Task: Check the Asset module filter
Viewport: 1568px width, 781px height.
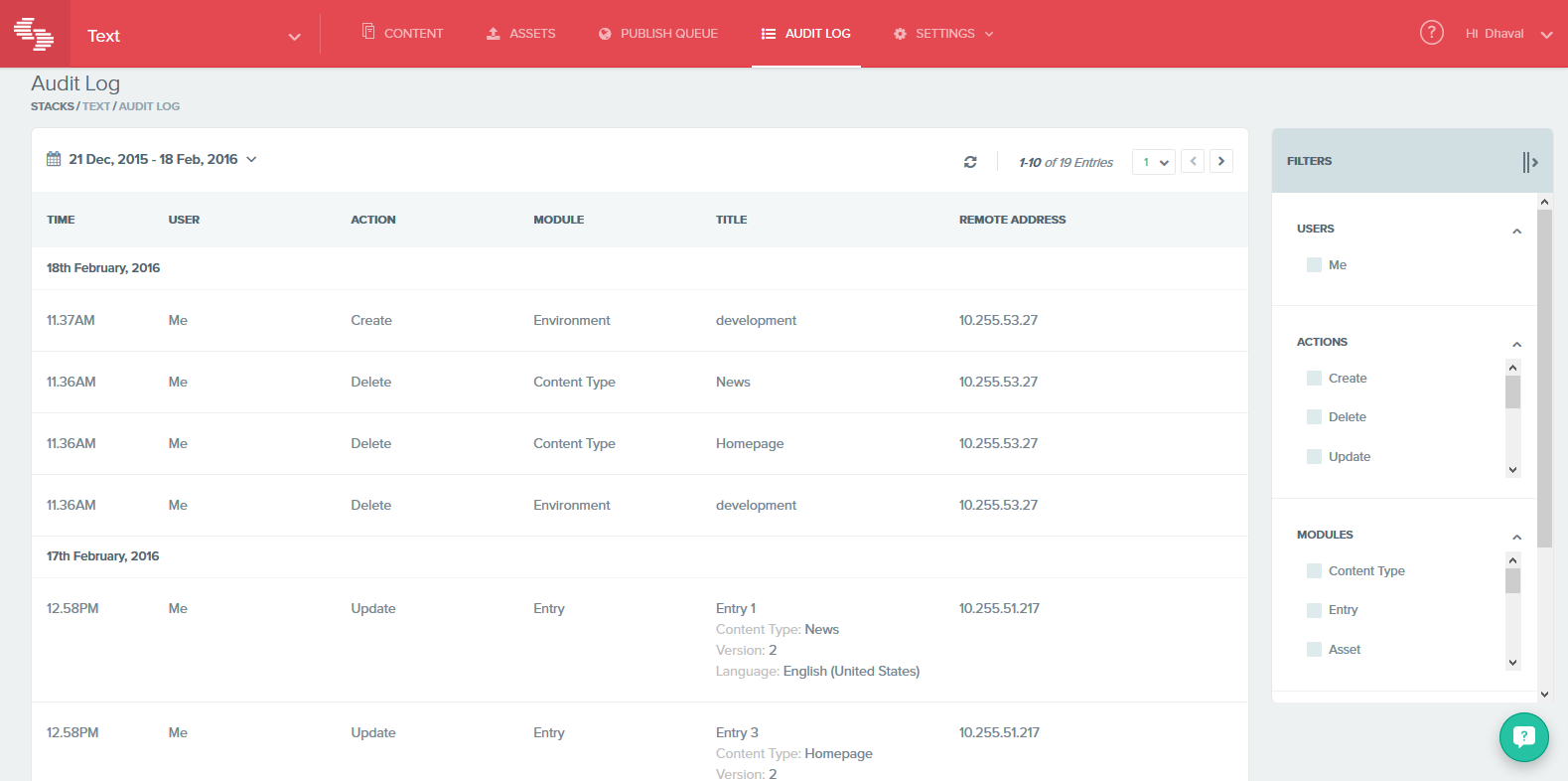Action: click(1314, 650)
